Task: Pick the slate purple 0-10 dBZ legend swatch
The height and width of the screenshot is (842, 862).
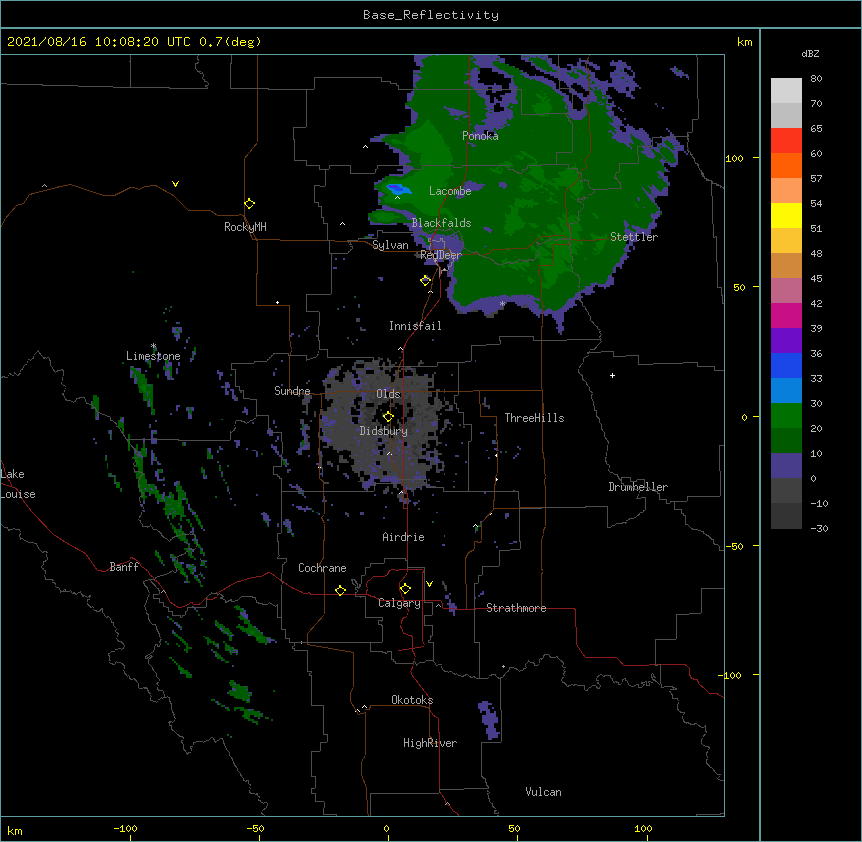Action: pos(786,466)
